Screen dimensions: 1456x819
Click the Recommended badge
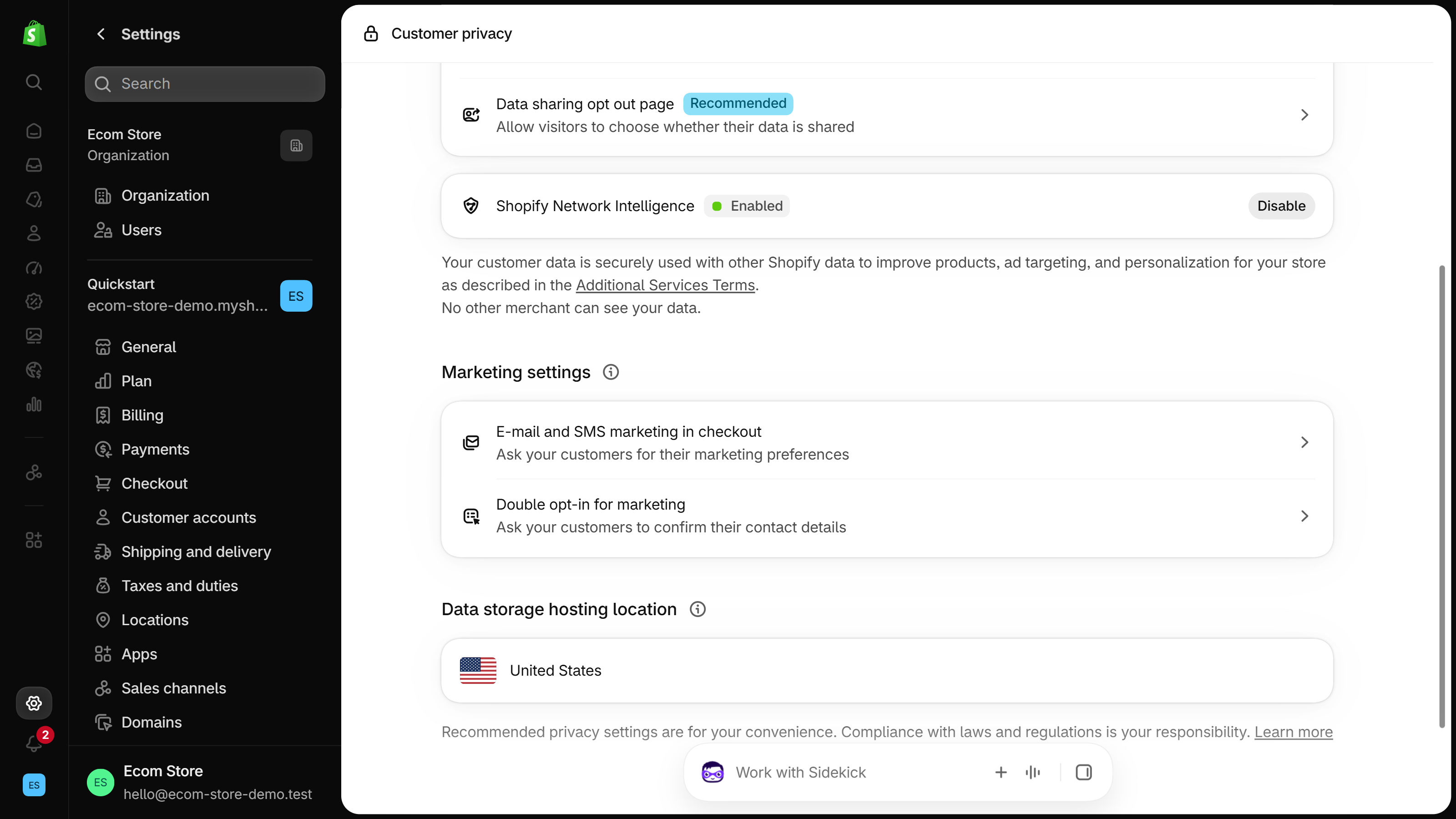click(738, 104)
